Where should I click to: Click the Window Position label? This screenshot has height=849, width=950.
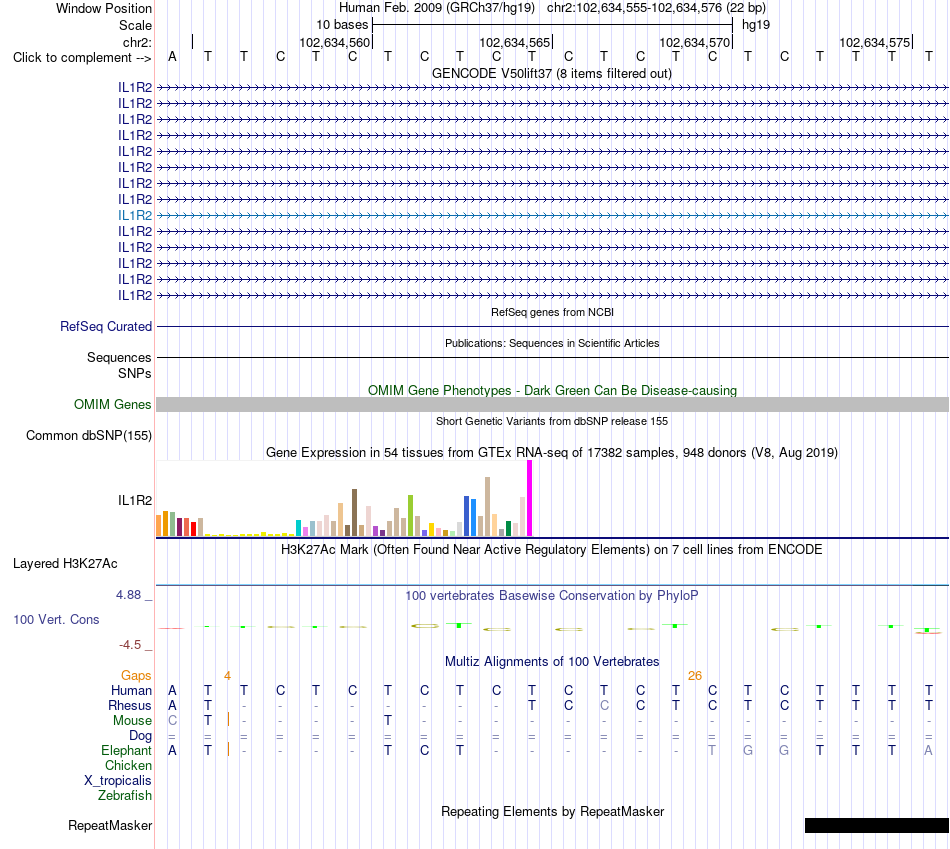click(104, 8)
